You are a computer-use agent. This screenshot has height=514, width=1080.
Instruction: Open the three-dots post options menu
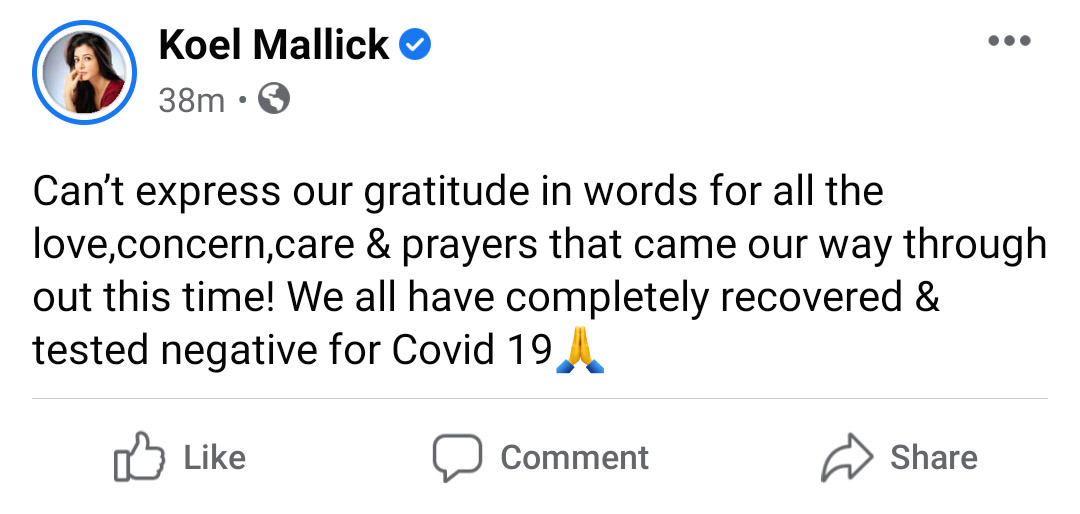[x=1009, y=41]
